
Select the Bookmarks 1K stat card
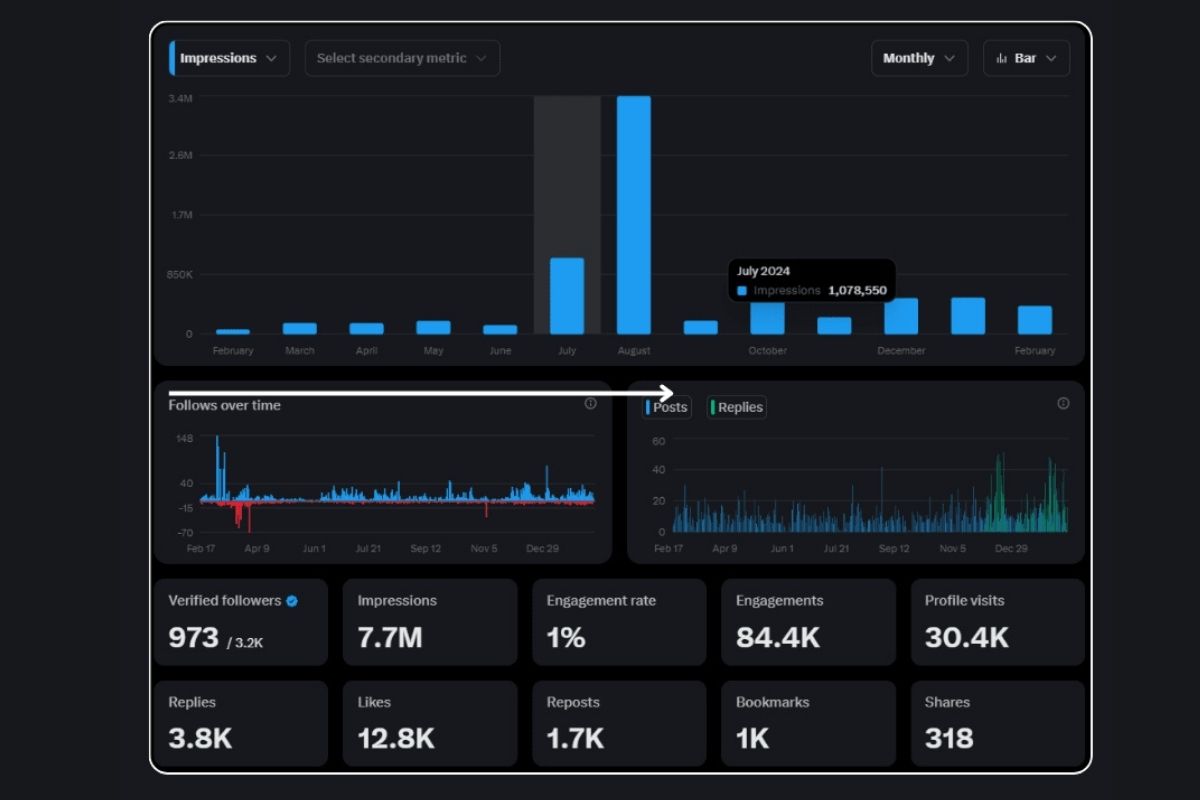[808, 724]
